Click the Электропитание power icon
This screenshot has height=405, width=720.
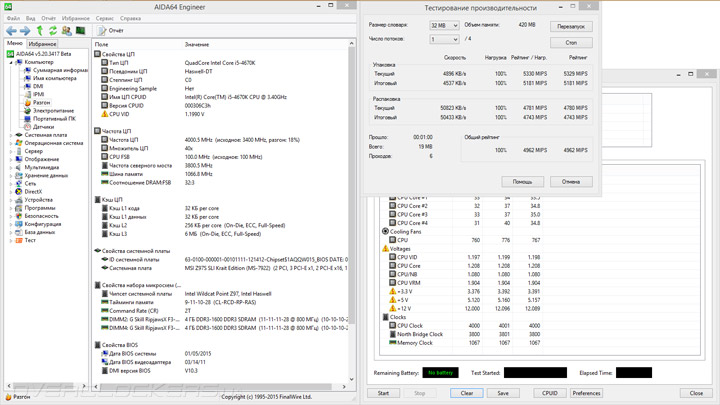28,111
